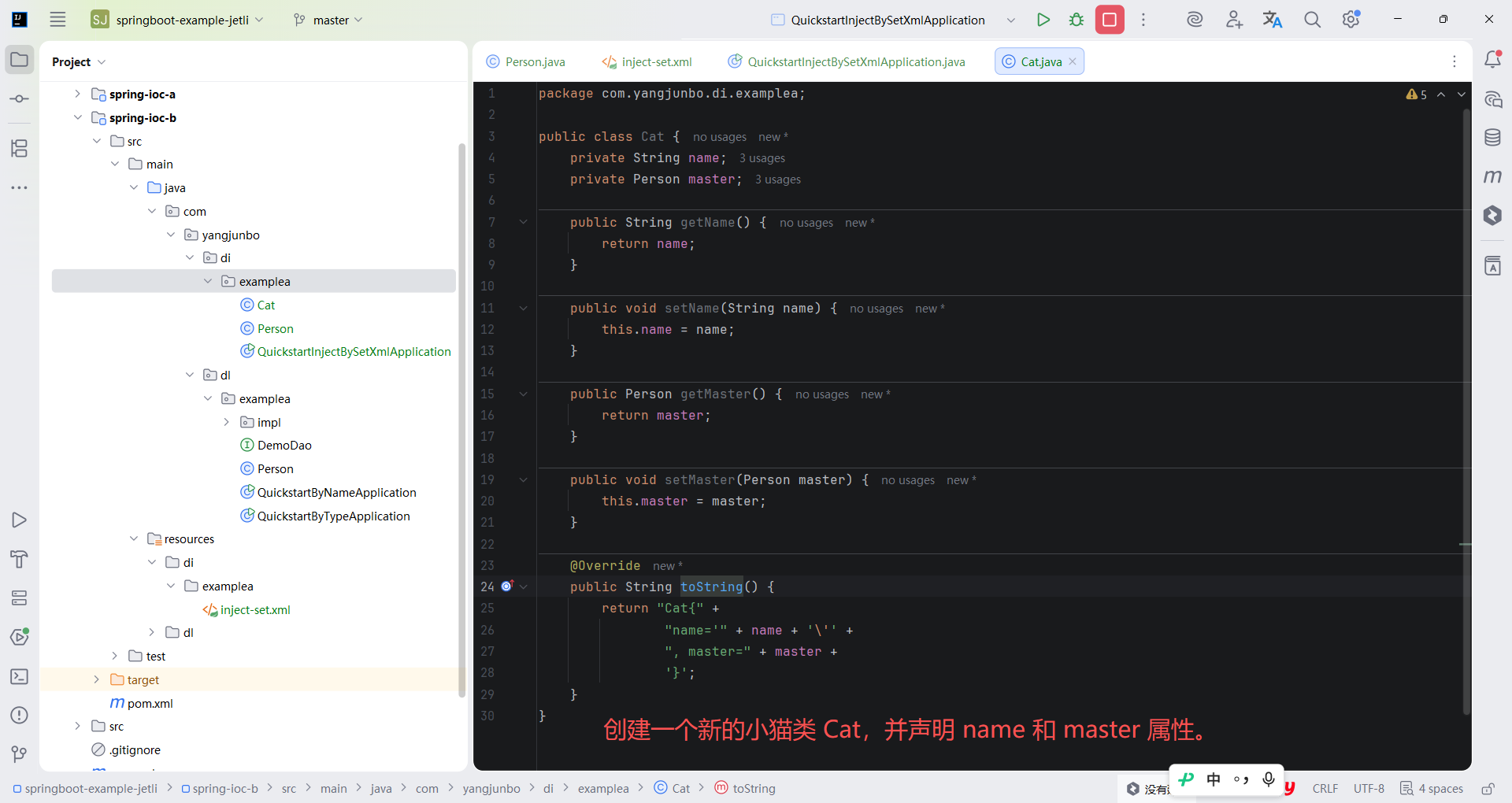This screenshot has width=1512, height=803.
Task: Expand the target folder
Action: click(x=96, y=679)
